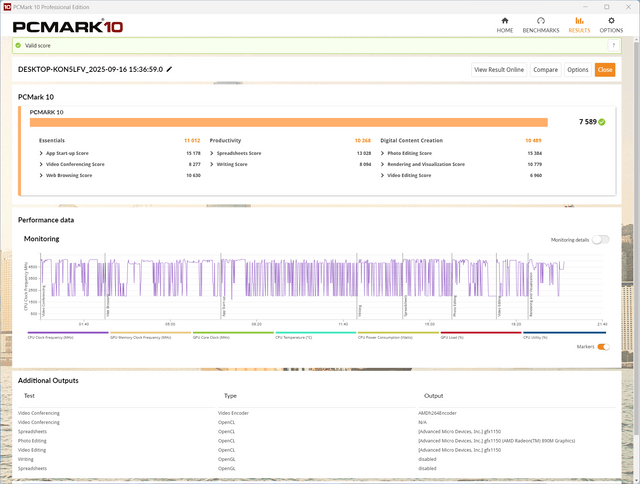Image resolution: width=640 pixels, height=484 pixels.
Task: Click the Essentials score 11 012
Action: tap(192, 140)
